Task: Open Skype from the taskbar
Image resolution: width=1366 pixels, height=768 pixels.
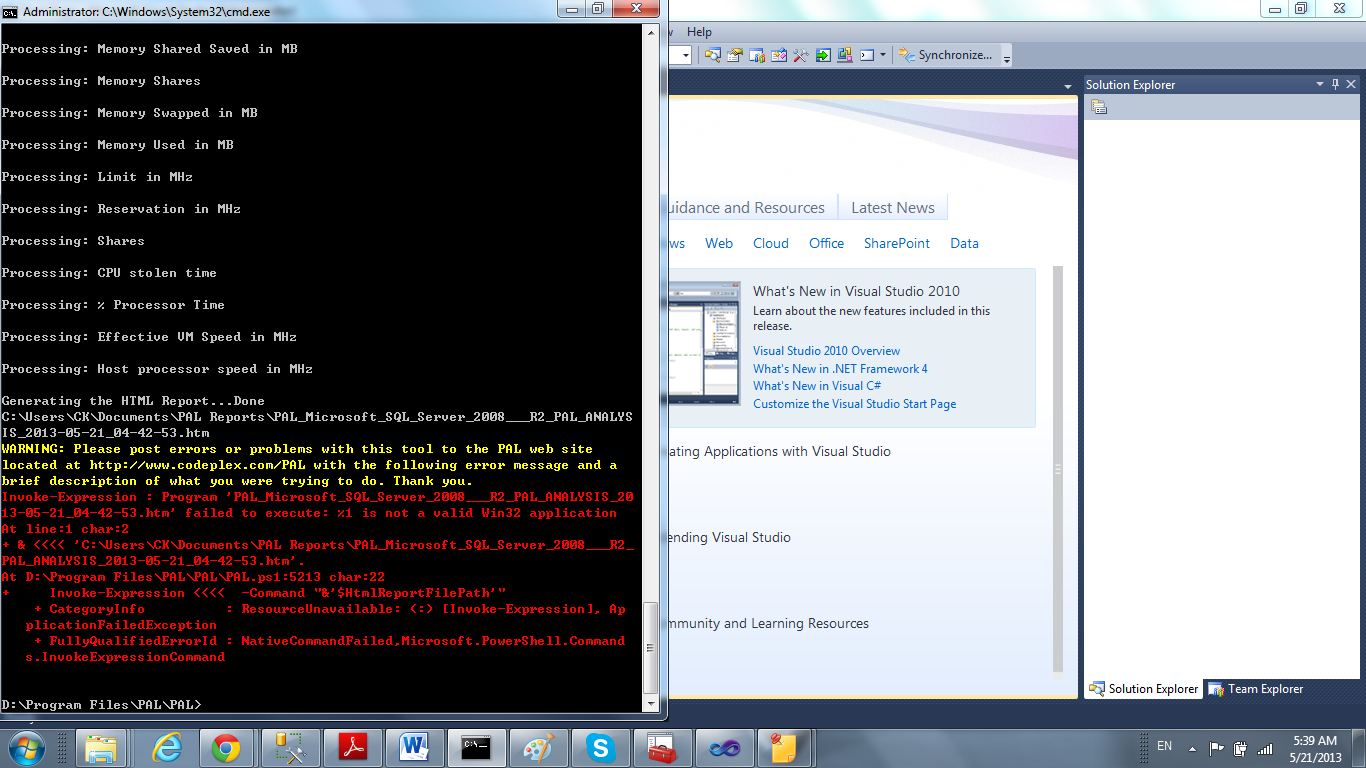Action: coord(600,747)
